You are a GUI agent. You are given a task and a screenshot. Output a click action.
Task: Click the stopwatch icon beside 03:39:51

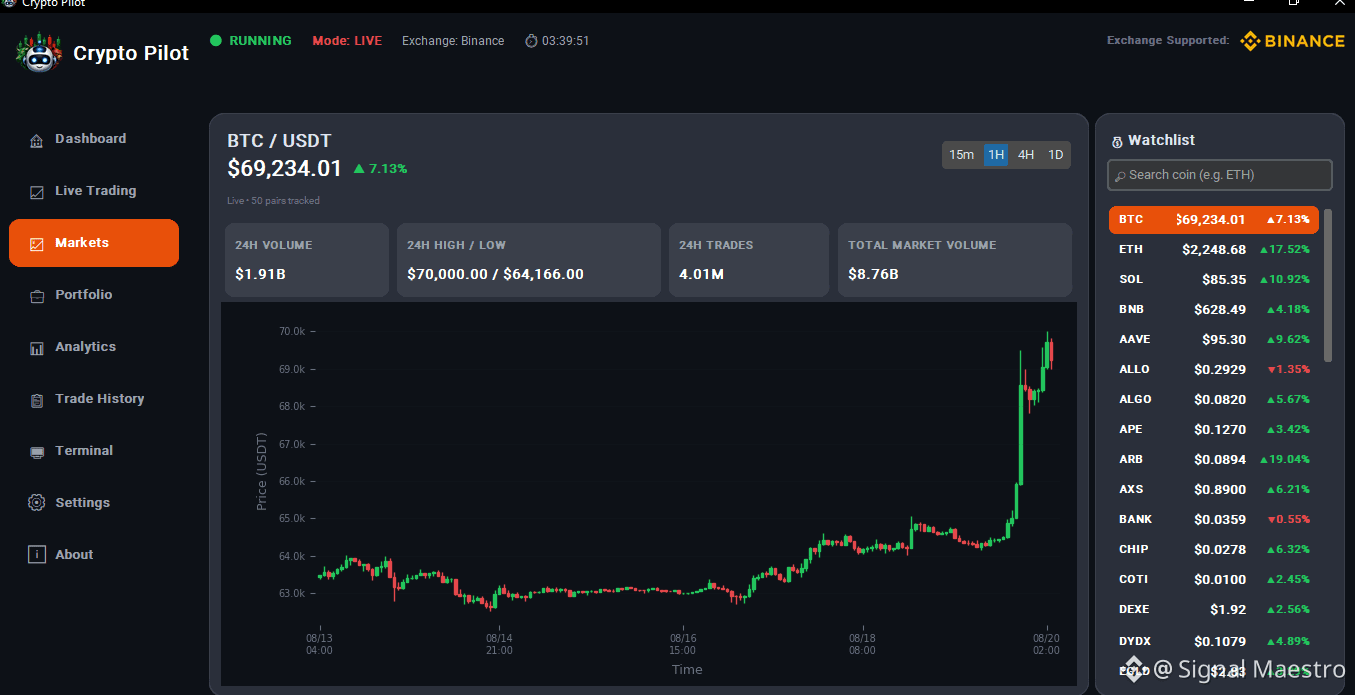(x=531, y=41)
